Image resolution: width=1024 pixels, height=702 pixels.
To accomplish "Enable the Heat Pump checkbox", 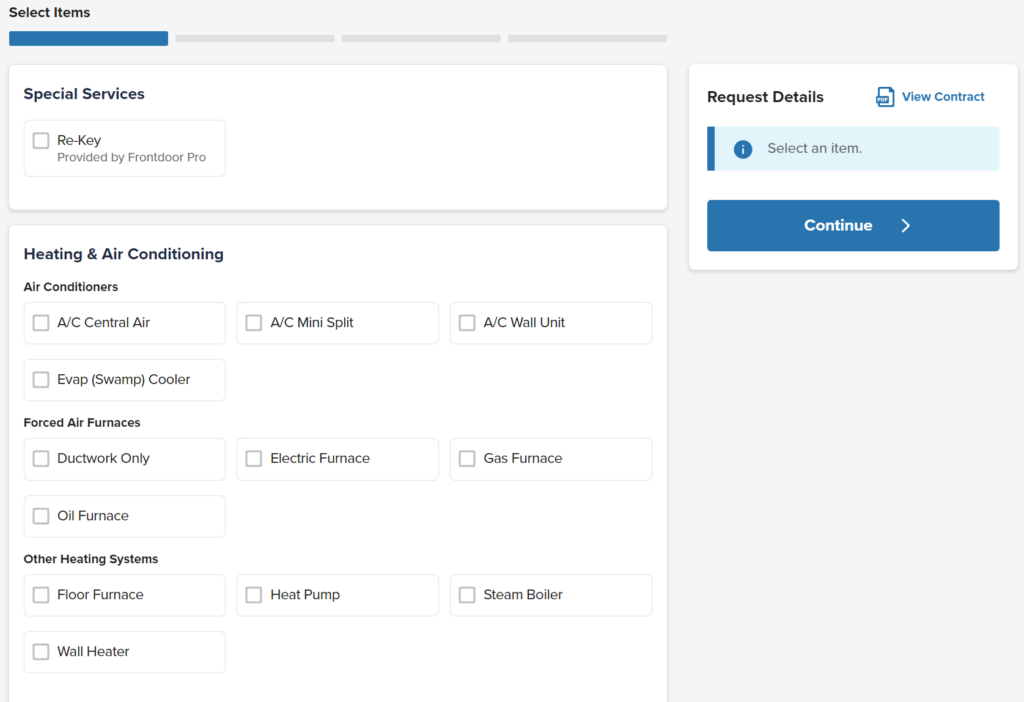I will point(253,594).
